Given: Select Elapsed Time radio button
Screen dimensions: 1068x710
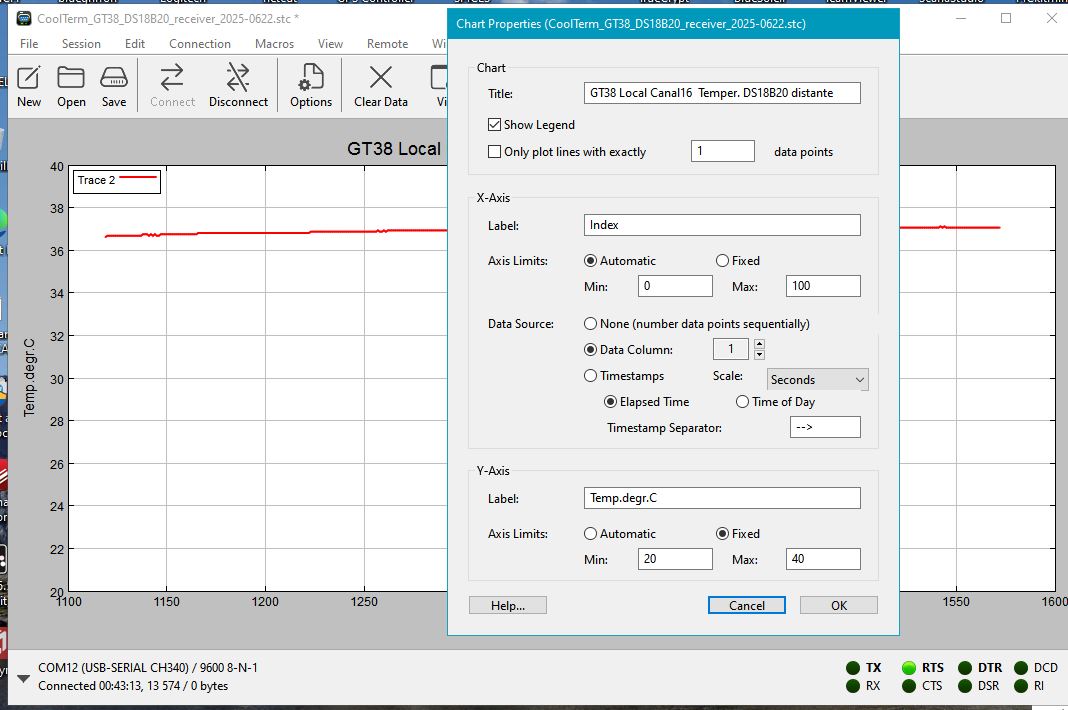Looking at the screenshot, I should [x=611, y=402].
